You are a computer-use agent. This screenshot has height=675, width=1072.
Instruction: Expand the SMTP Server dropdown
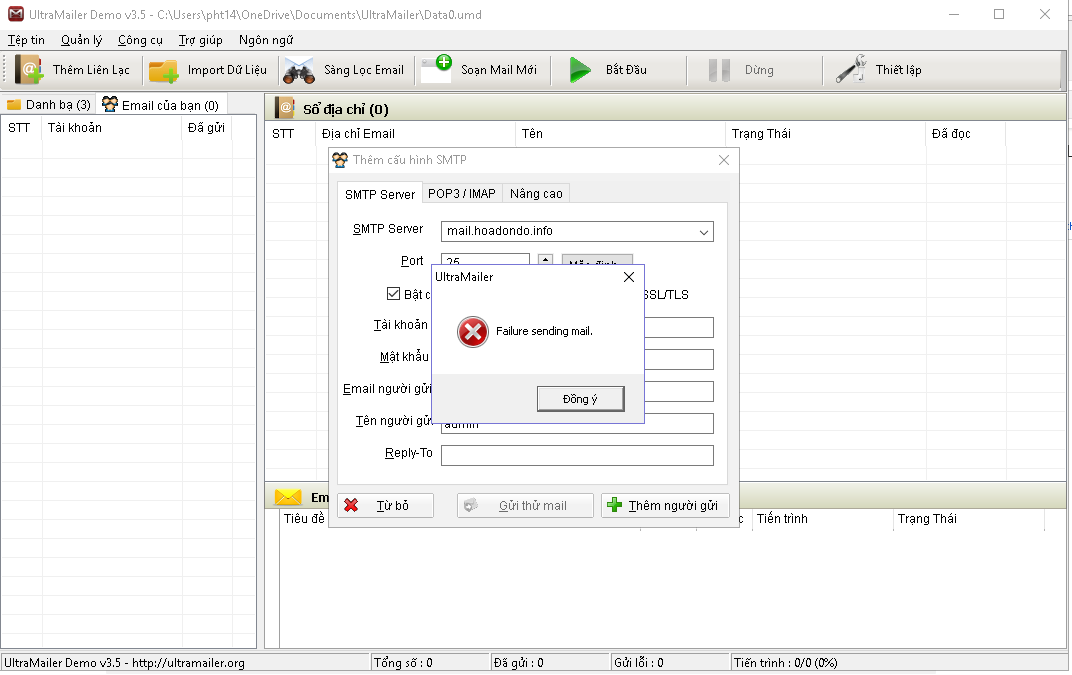pos(704,232)
